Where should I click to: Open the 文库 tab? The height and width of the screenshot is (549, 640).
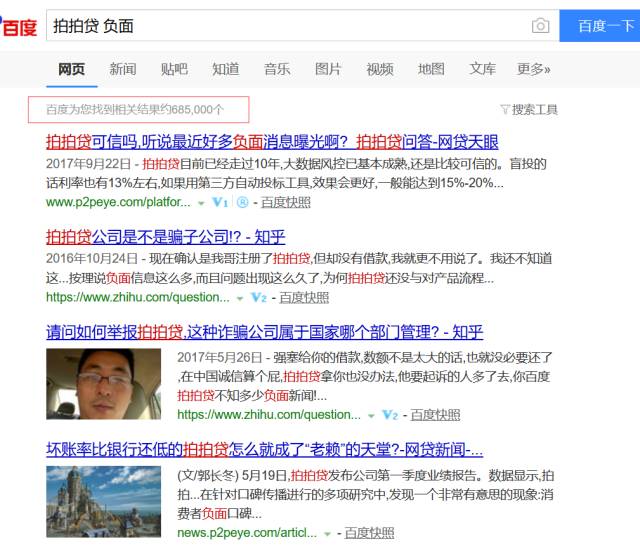[482, 69]
